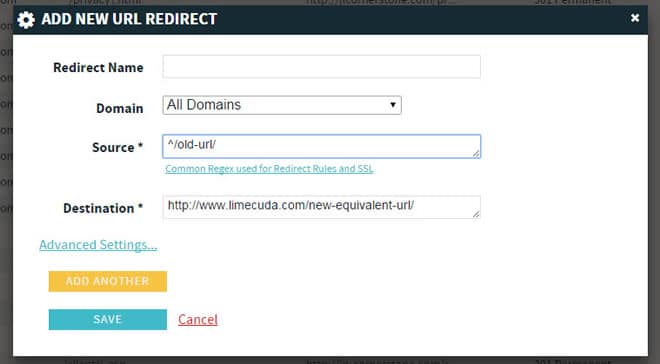This screenshot has height=364, width=660.
Task: Click the Source * label
Action: [x=117, y=147]
